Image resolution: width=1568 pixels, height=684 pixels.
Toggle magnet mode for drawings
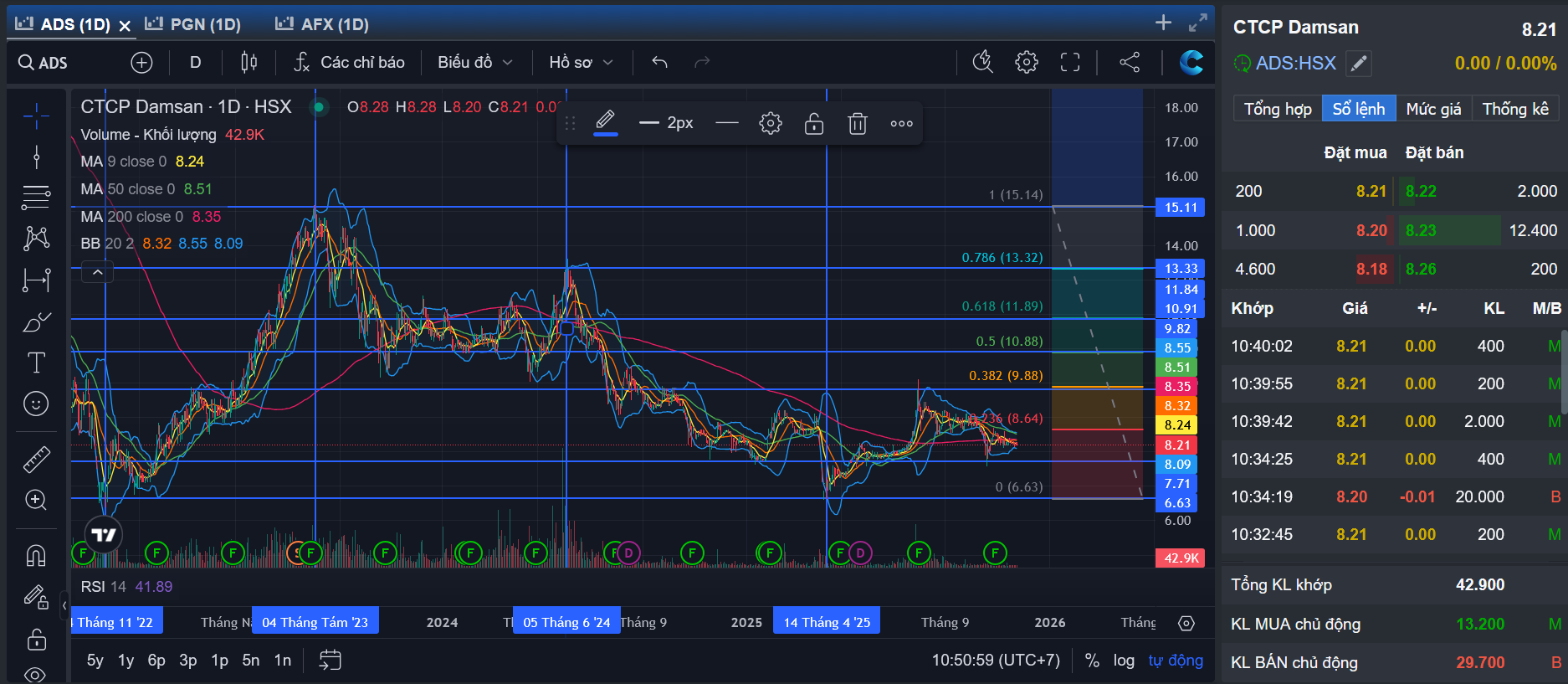pyautogui.click(x=36, y=555)
